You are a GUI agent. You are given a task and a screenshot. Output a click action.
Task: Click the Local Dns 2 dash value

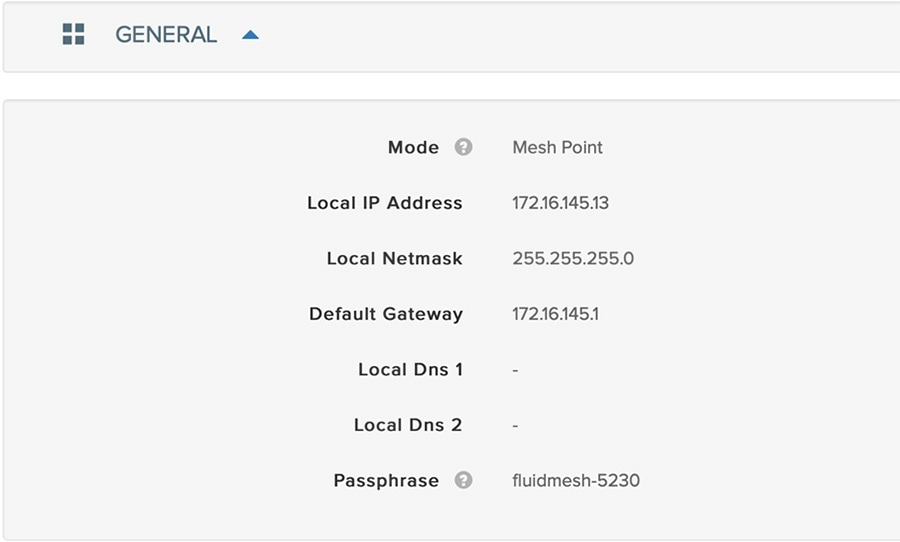(515, 426)
